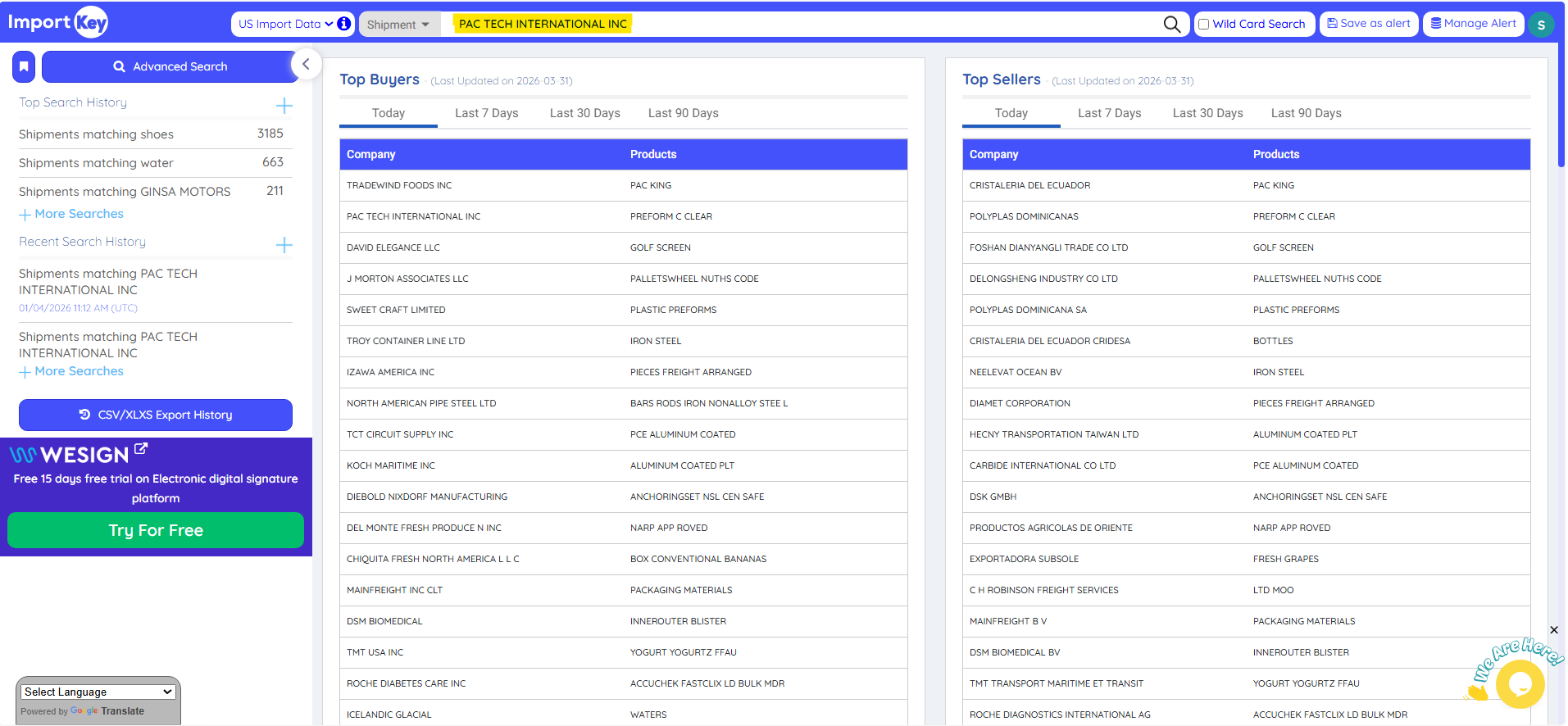This screenshot has height=726, width=1568.
Task: Open the chat support bubble
Action: tap(1520, 683)
